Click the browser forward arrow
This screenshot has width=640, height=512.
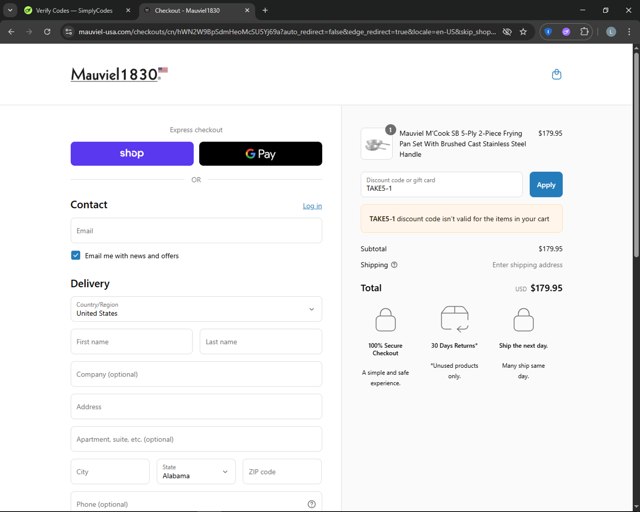tap(29, 32)
